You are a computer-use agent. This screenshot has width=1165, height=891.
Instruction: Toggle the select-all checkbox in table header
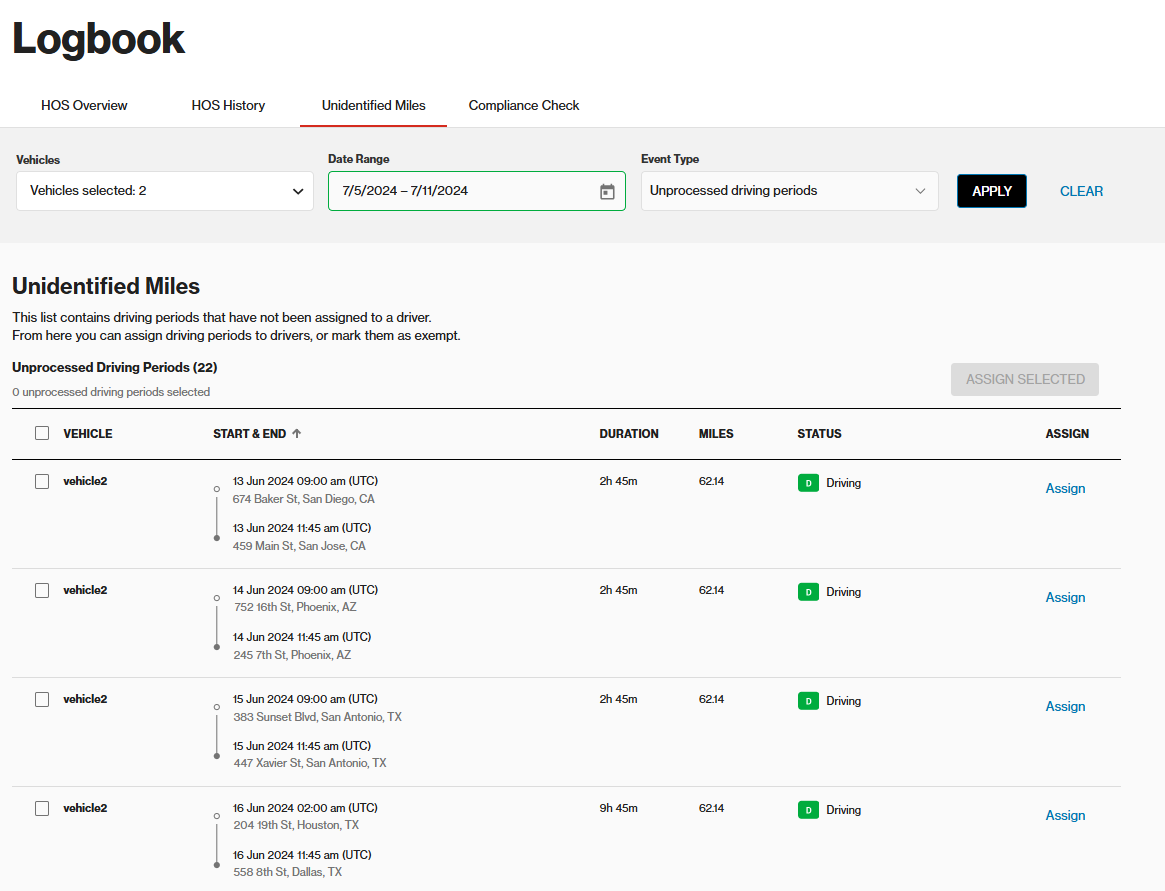pyautogui.click(x=42, y=434)
